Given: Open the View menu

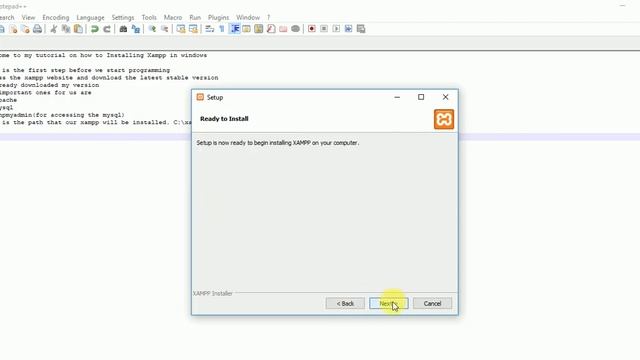Looking at the screenshot, I should [x=29, y=18].
